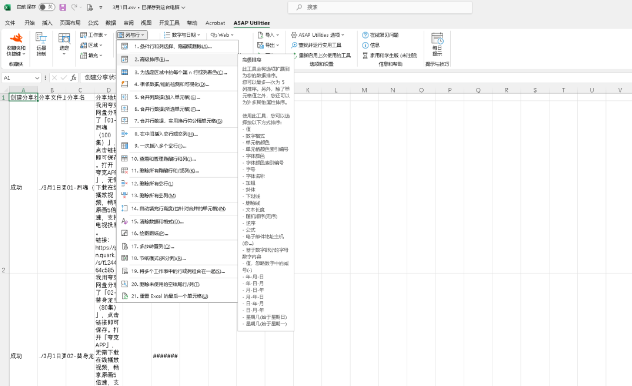The image size is (632, 386).
Task: Switch to the Developer (开发工具) tab
Action: click(x=169, y=23)
